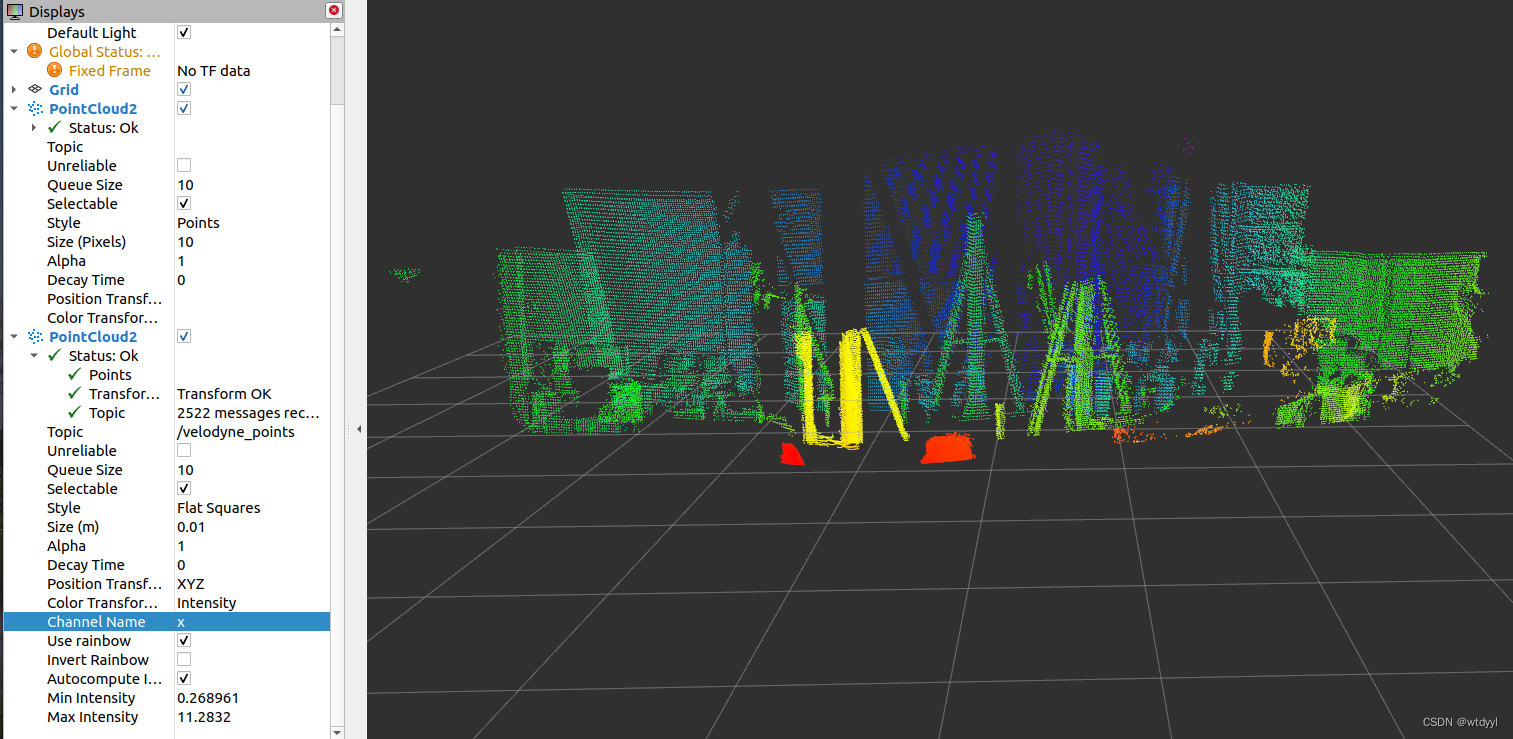1513x739 pixels.
Task: Expand the Grid display entry
Action: coord(14,89)
